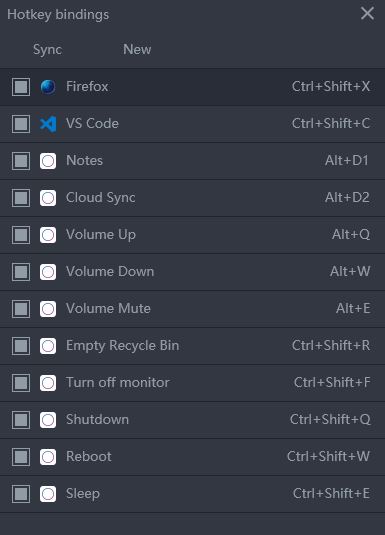Image resolution: width=385 pixels, height=535 pixels.
Task: Enable the Reboot hotkey checkbox
Action: coord(21,457)
